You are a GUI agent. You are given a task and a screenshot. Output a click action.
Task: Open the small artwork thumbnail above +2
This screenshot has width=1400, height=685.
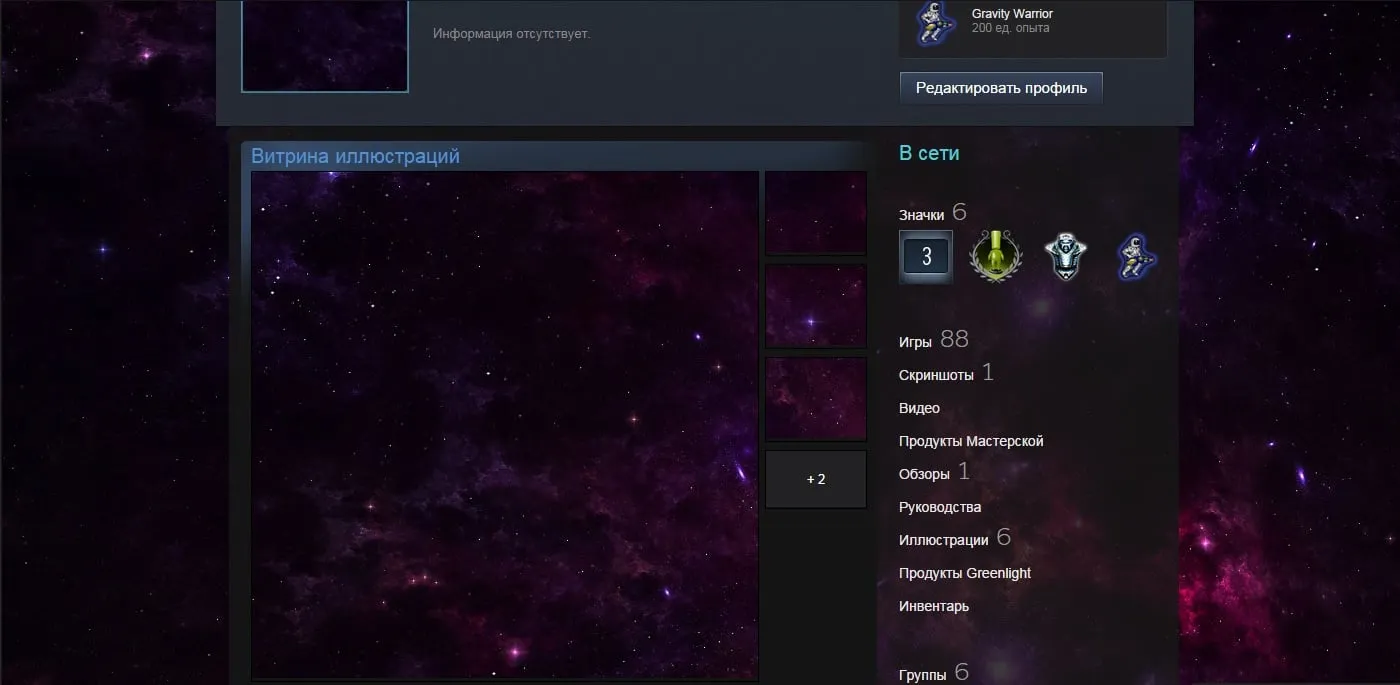816,399
